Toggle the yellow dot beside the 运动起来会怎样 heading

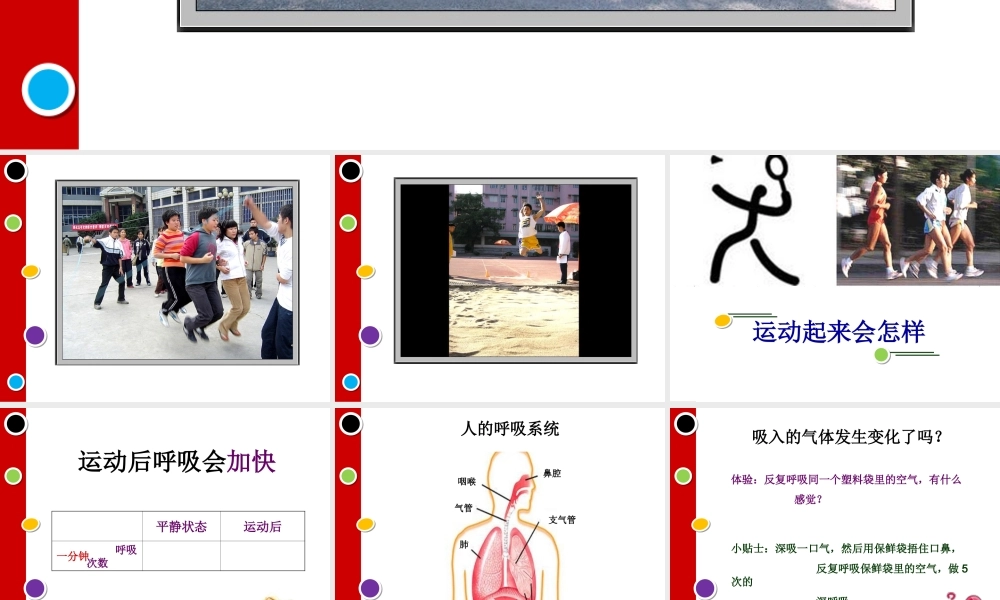(720, 322)
